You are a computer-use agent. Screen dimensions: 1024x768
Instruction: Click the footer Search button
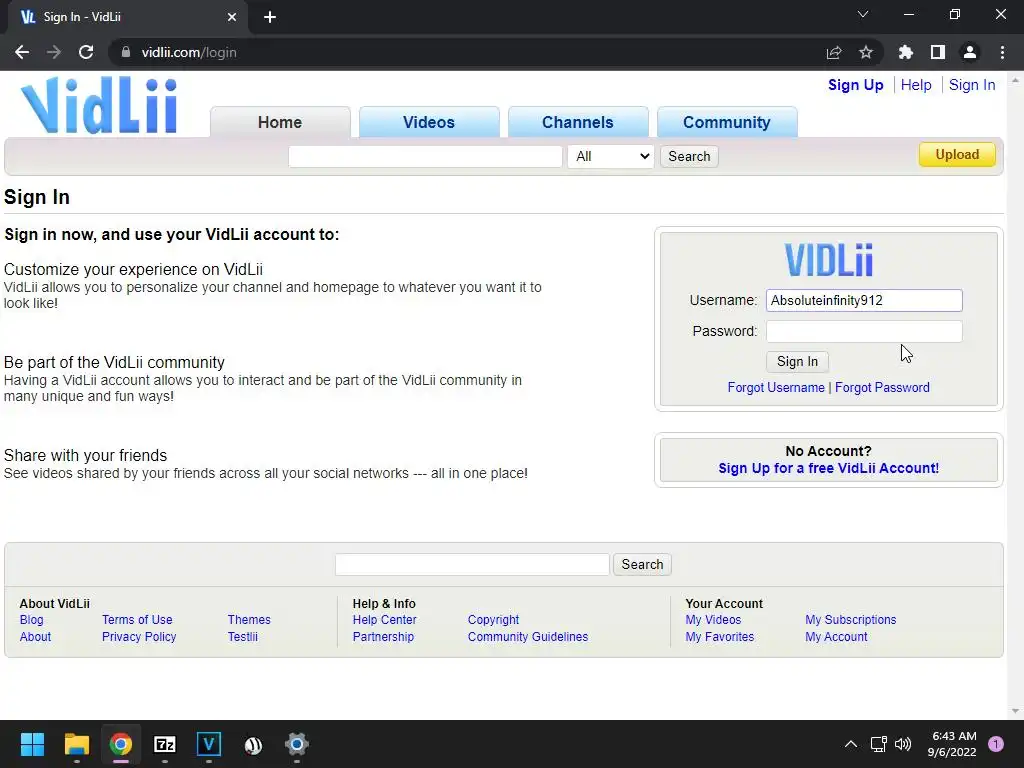tap(642, 564)
